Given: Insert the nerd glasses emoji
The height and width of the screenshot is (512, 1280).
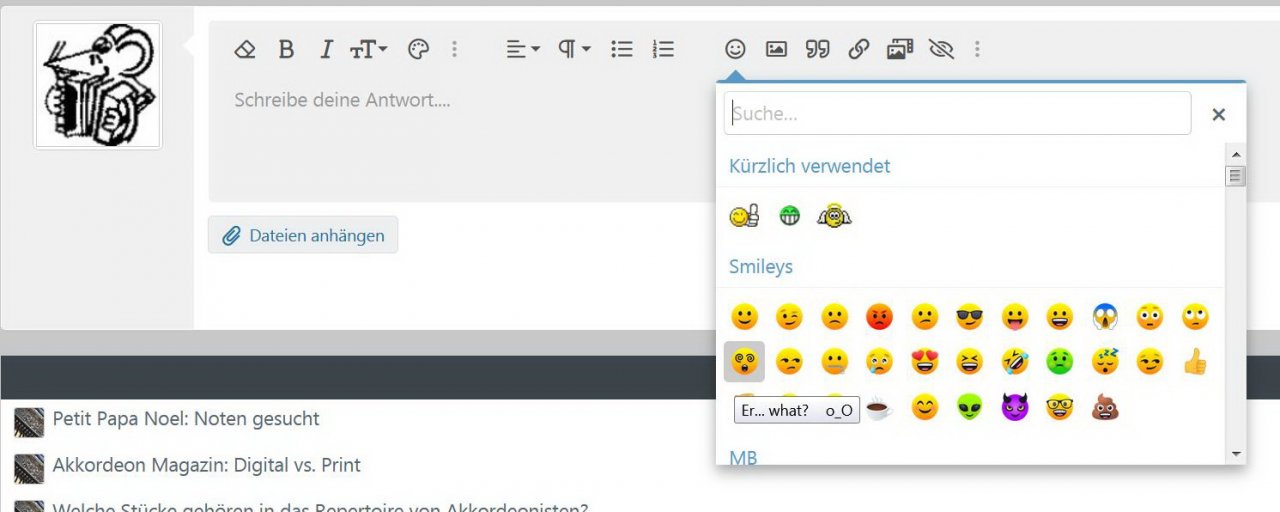Looking at the screenshot, I should click(x=1060, y=408).
